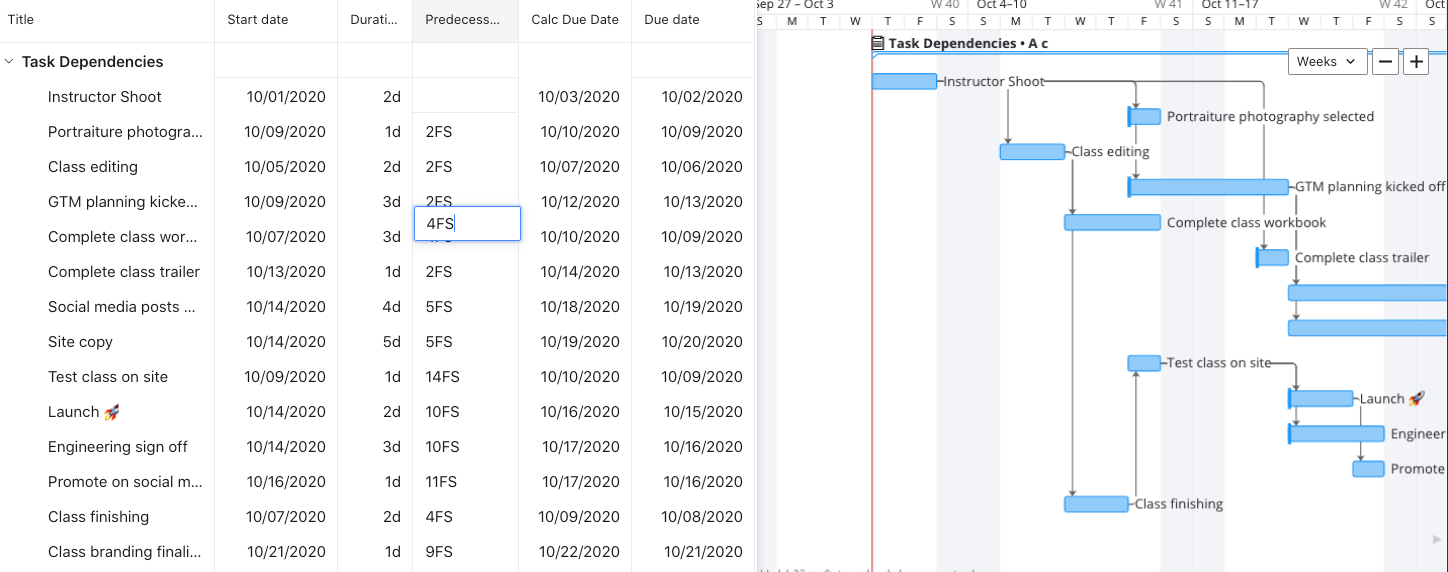1448x572 pixels.
Task: Edit the predecessor input field showing 4FS
Action: pos(467,224)
